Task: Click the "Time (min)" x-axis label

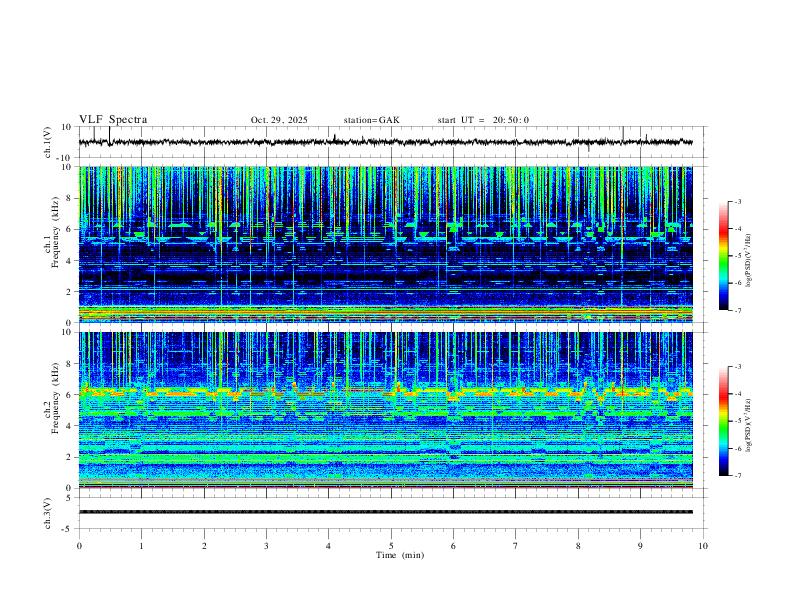Action: click(x=400, y=555)
